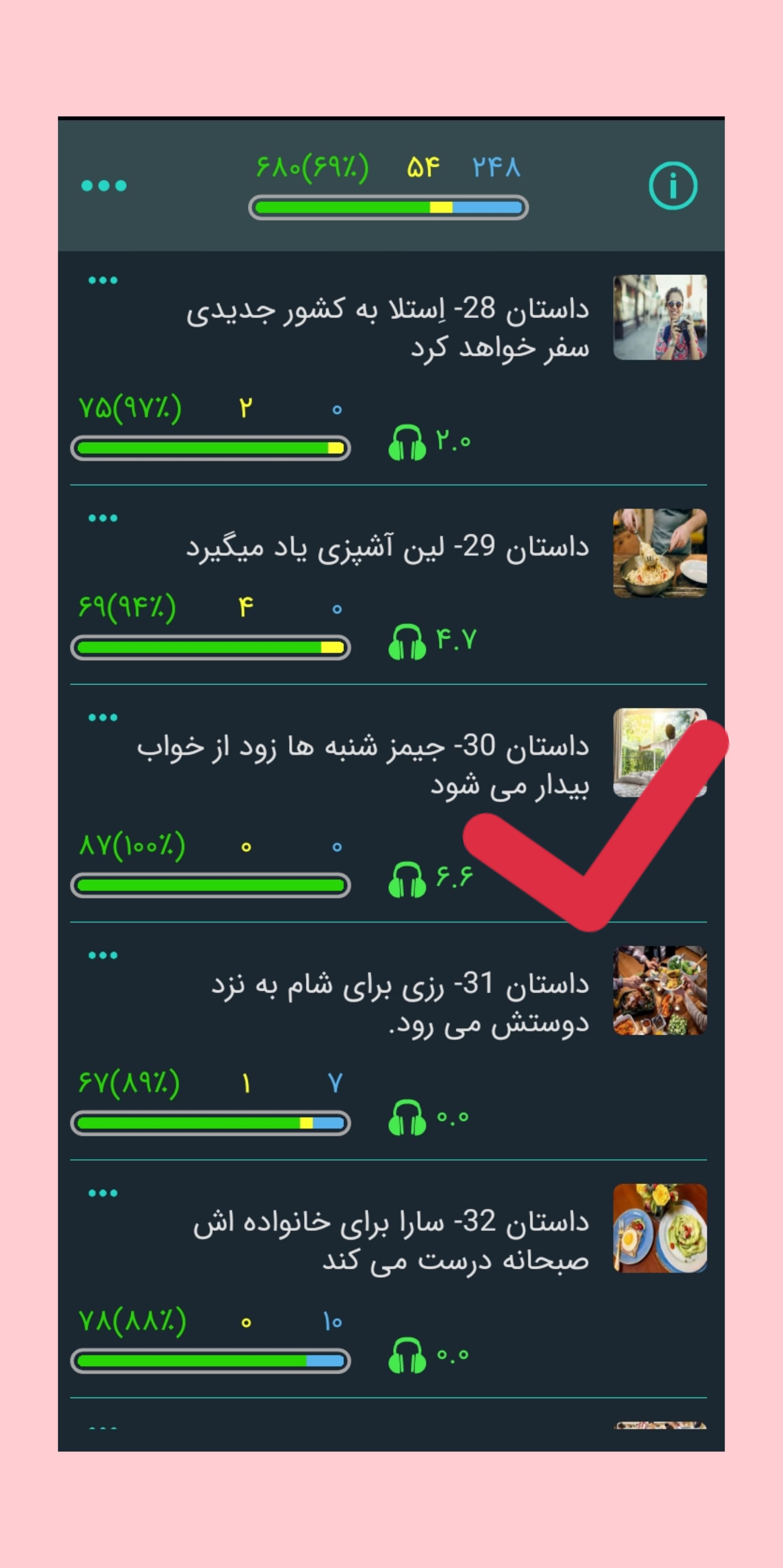Open three-dots options for story 31
The image size is (783, 1568).
tap(103, 955)
